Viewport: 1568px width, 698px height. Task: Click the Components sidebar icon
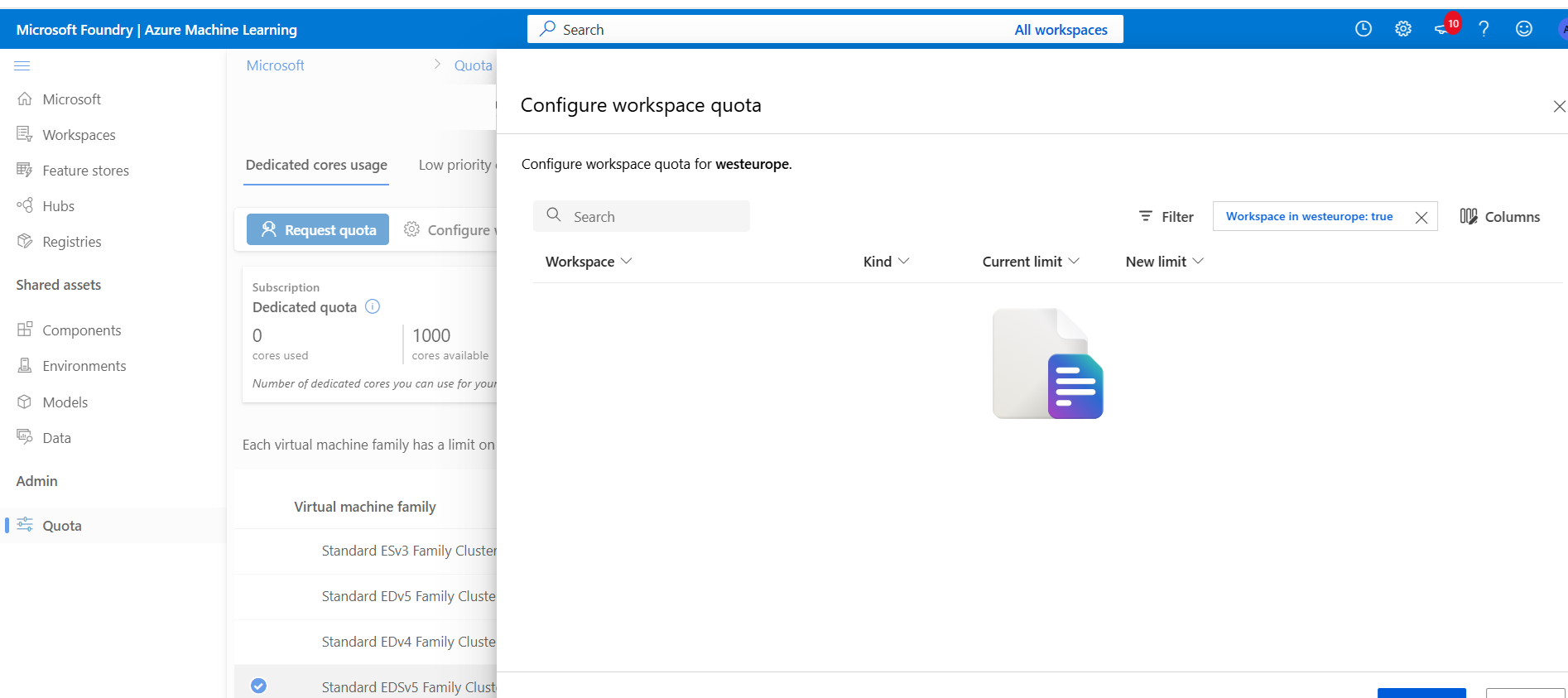(x=25, y=330)
